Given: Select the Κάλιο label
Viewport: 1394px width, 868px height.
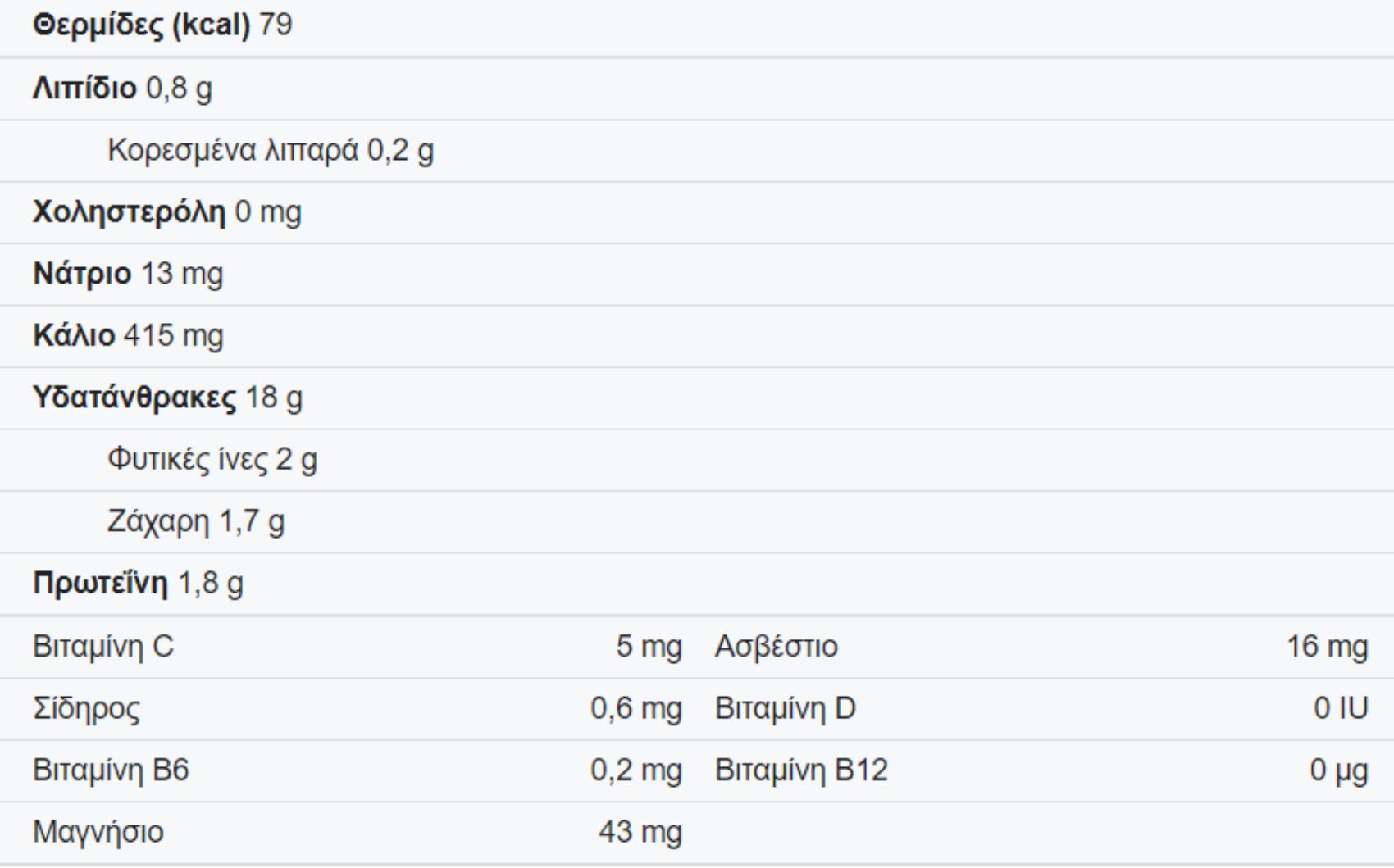Looking at the screenshot, I should pyautogui.click(x=74, y=336).
